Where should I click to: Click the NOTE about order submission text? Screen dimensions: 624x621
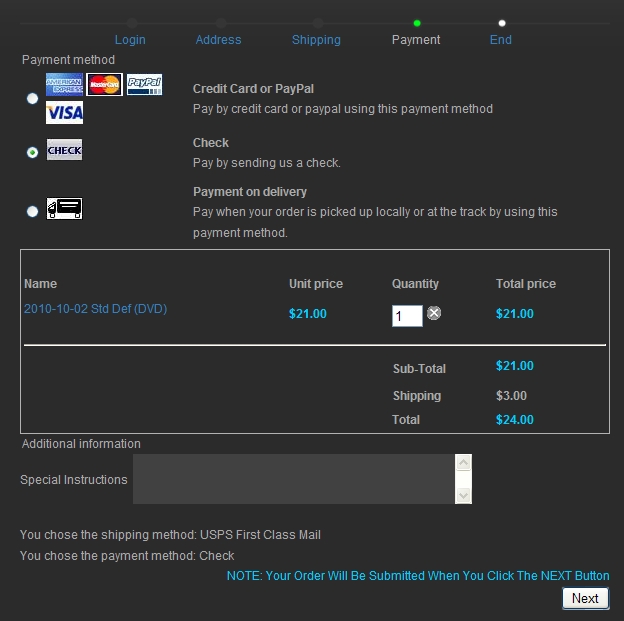pos(418,576)
